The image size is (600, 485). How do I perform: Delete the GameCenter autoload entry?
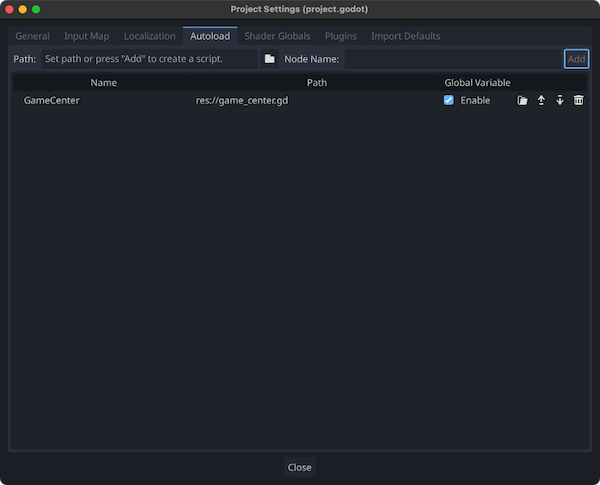click(579, 101)
